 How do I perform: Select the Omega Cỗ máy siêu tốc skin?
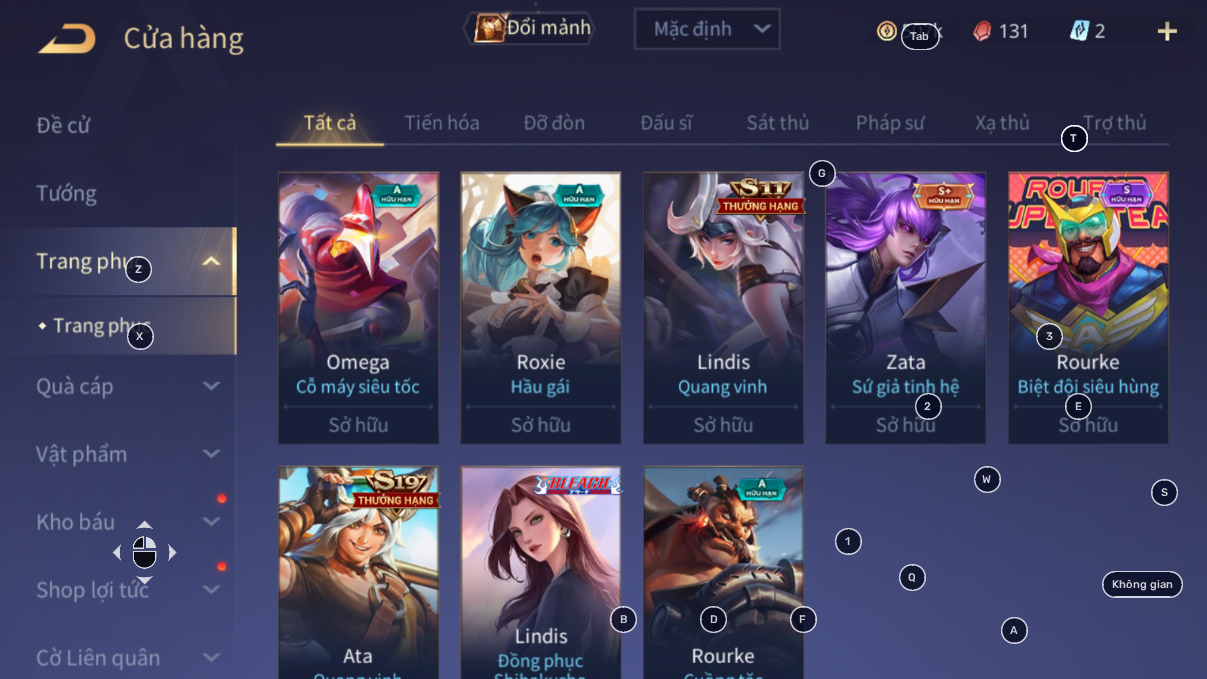pyautogui.click(x=358, y=308)
